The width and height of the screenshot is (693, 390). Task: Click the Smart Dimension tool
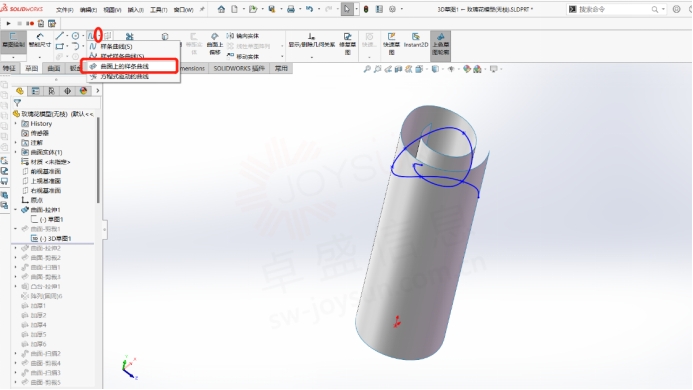tap(40, 40)
